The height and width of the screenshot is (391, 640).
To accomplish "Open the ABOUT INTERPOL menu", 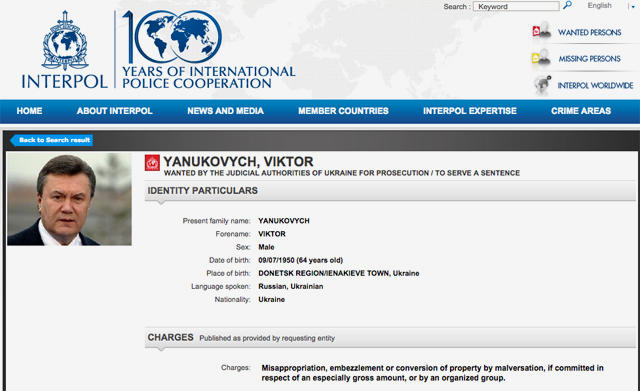I will coord(114,111).
